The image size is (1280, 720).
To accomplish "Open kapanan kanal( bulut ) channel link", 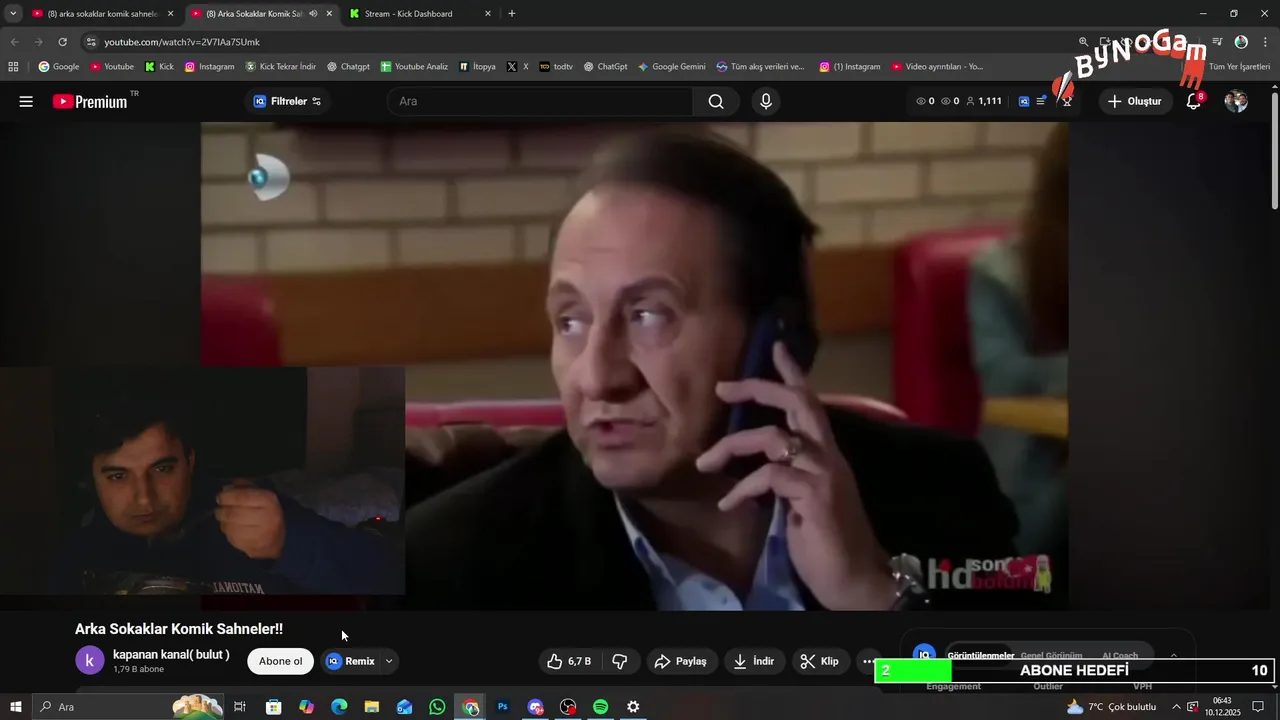I will (x=171, y=655).
